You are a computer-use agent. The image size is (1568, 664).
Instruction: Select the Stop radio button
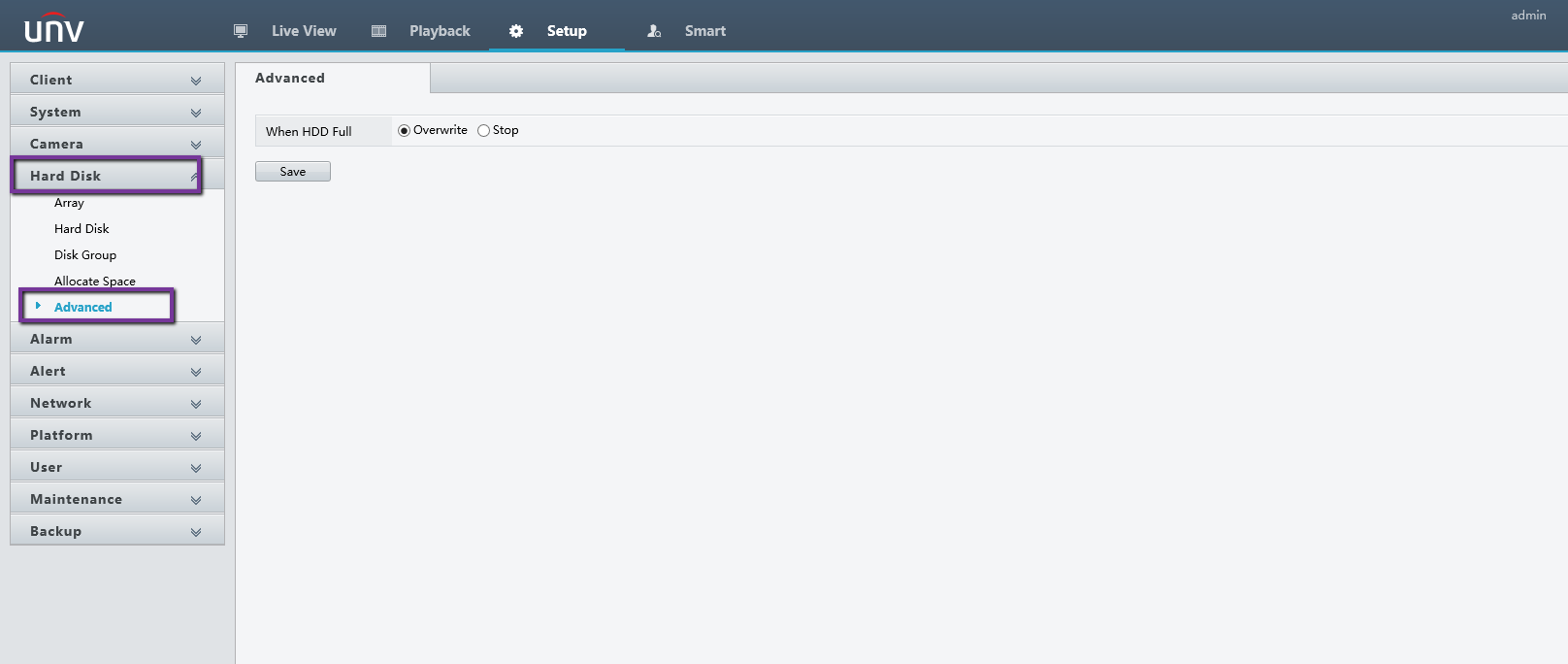(x=483, y=131)
